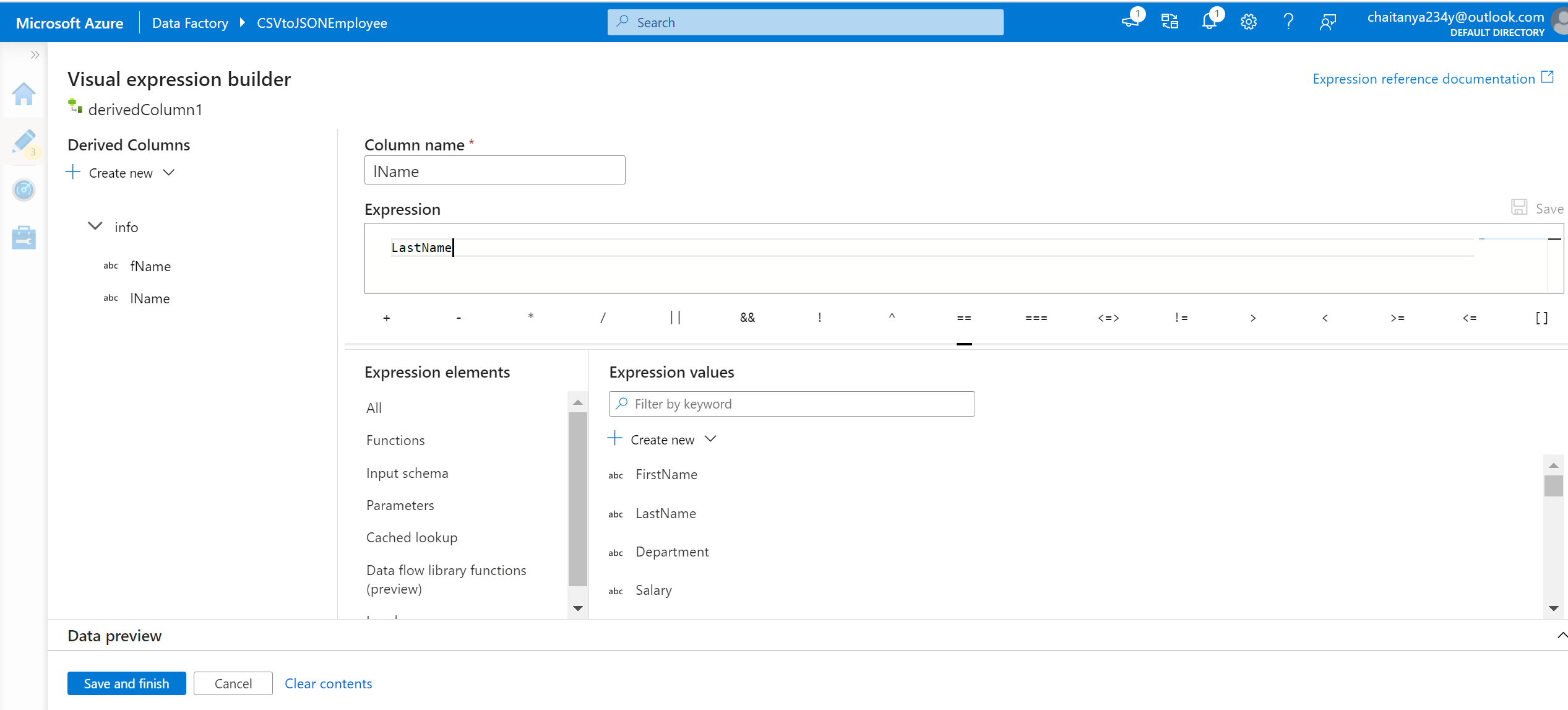Click the Cancel button
This screenshot has width=1568, height=710.
click(233, 683)
